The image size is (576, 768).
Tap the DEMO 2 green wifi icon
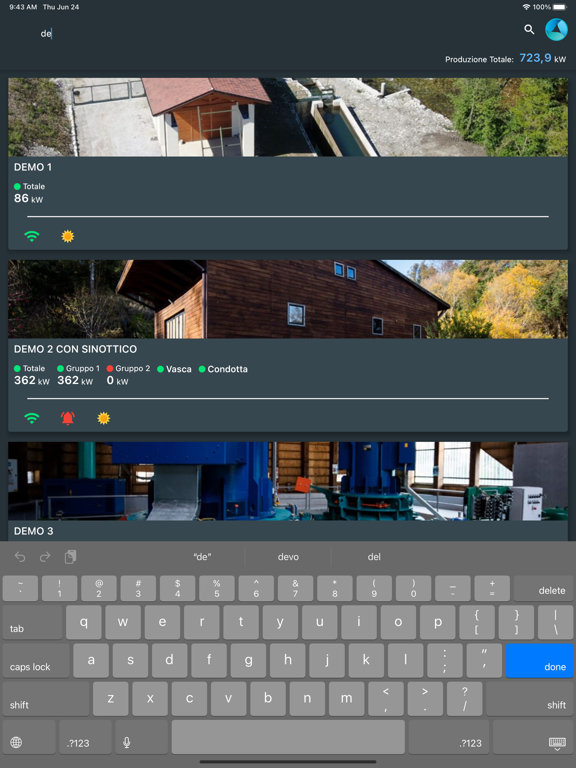coord(32,418)
